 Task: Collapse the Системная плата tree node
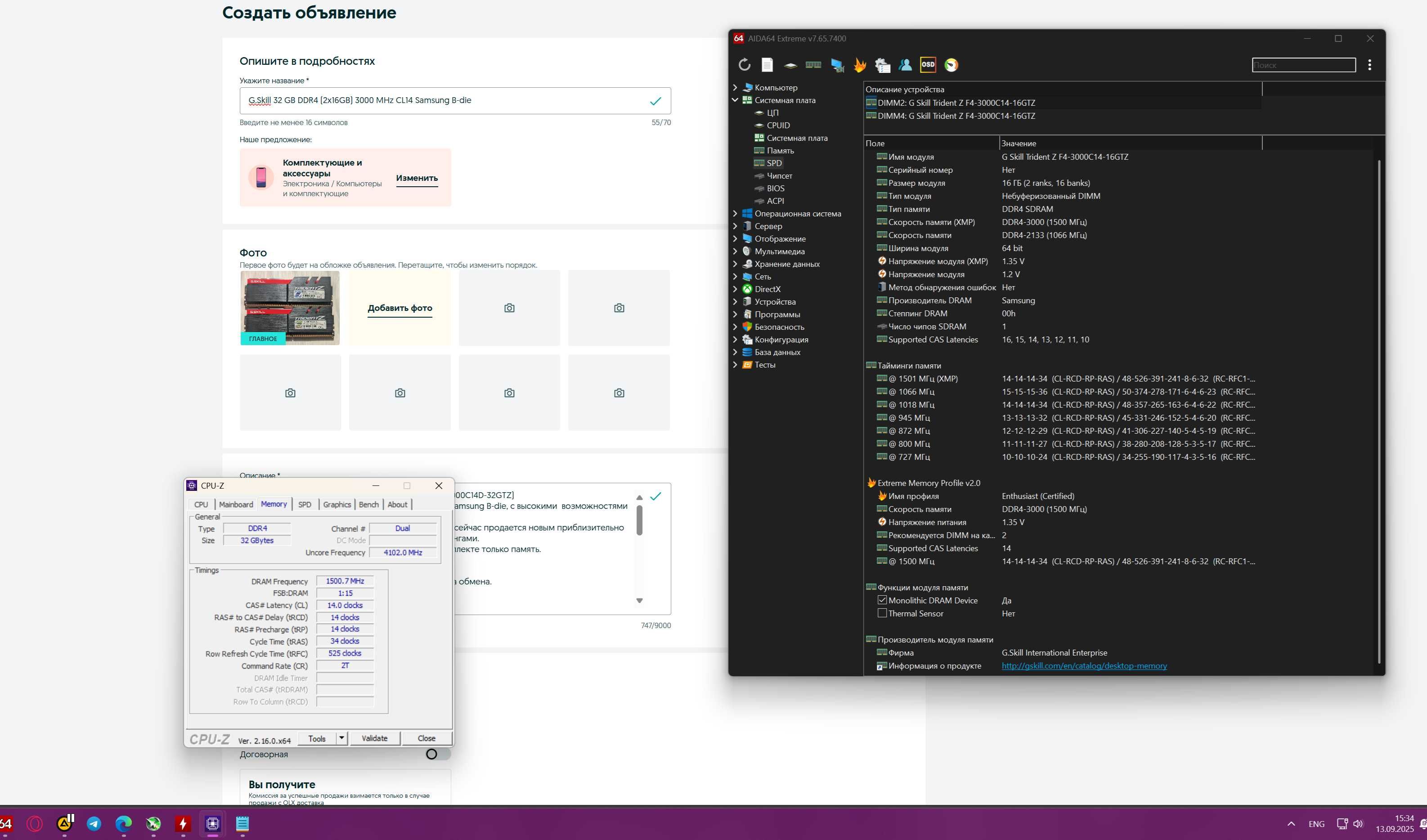pyautogui.click(x=735, y=100)
